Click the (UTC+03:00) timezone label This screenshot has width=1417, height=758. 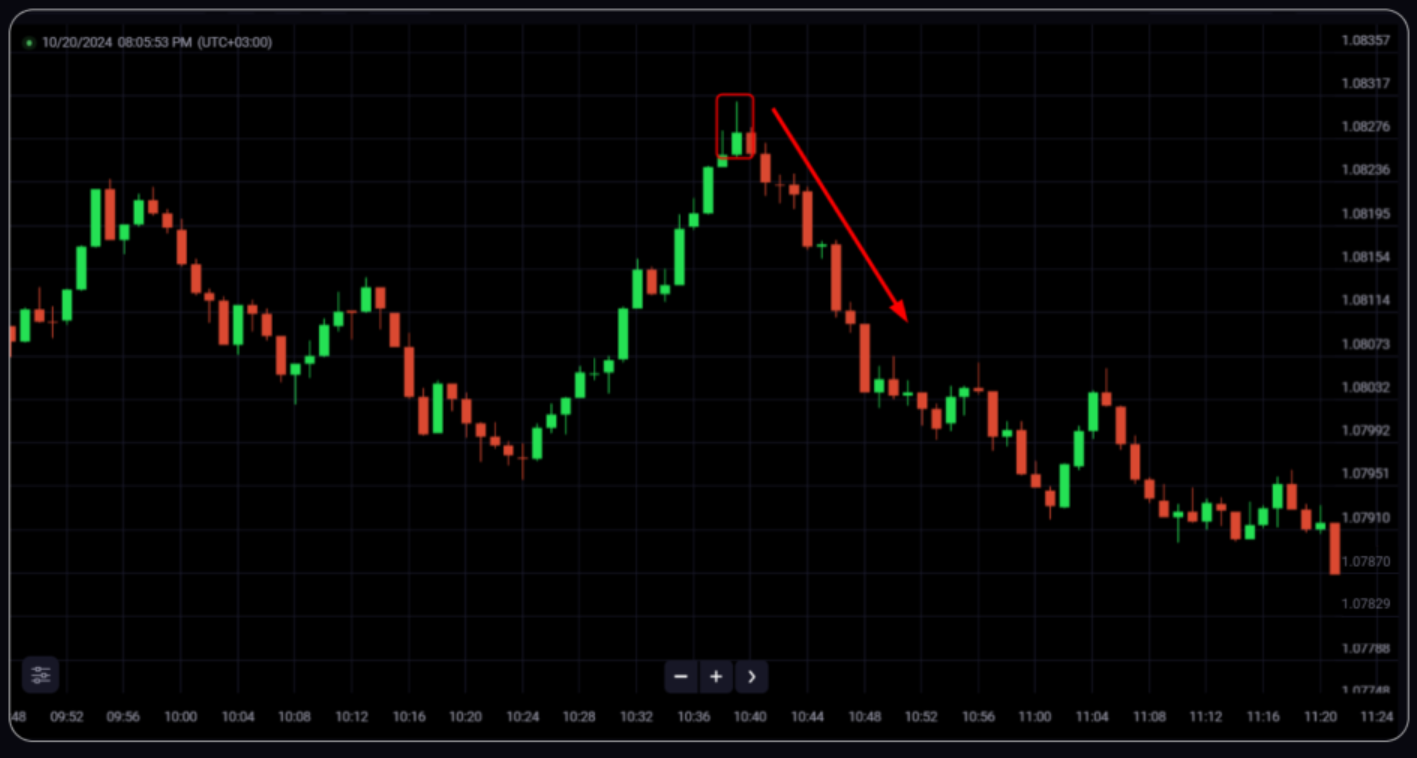point(234,43)
